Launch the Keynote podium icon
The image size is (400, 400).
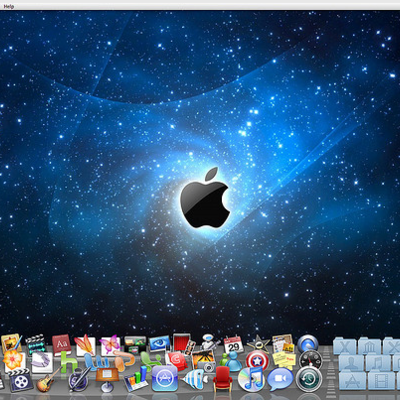point(107,379)
